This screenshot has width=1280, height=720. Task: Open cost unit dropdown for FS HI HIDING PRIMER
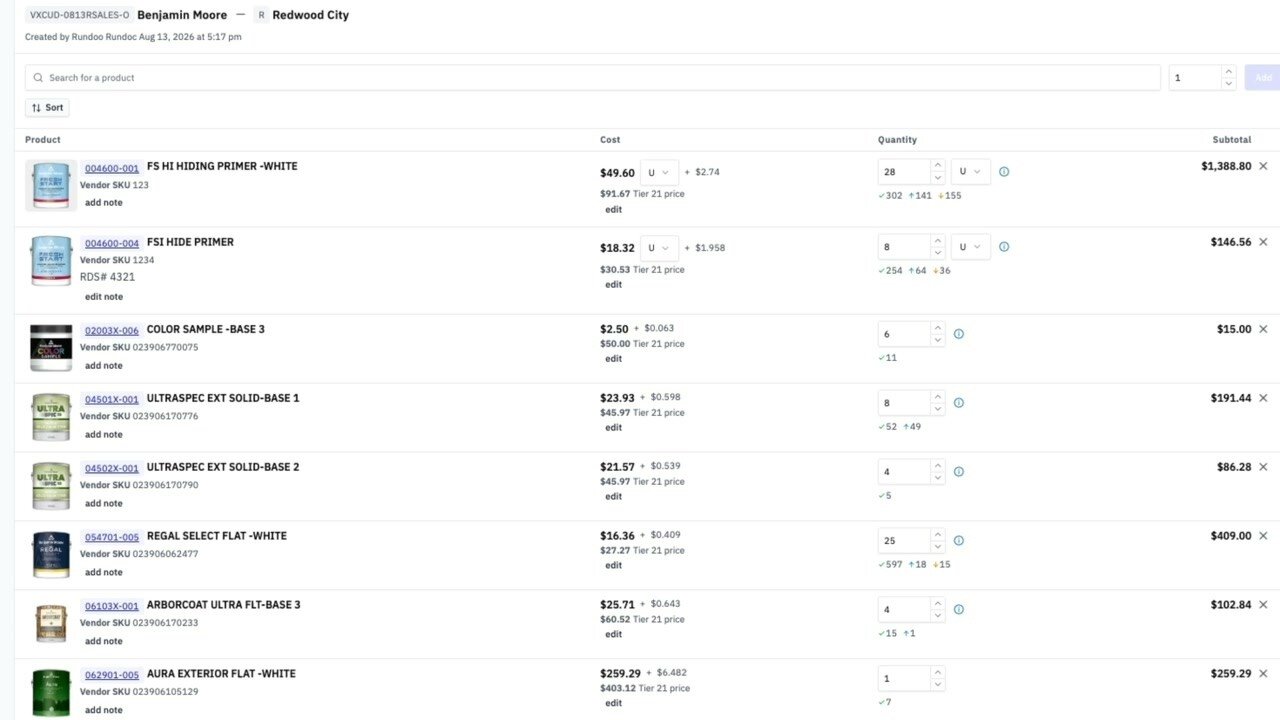[x=660, y=172]
